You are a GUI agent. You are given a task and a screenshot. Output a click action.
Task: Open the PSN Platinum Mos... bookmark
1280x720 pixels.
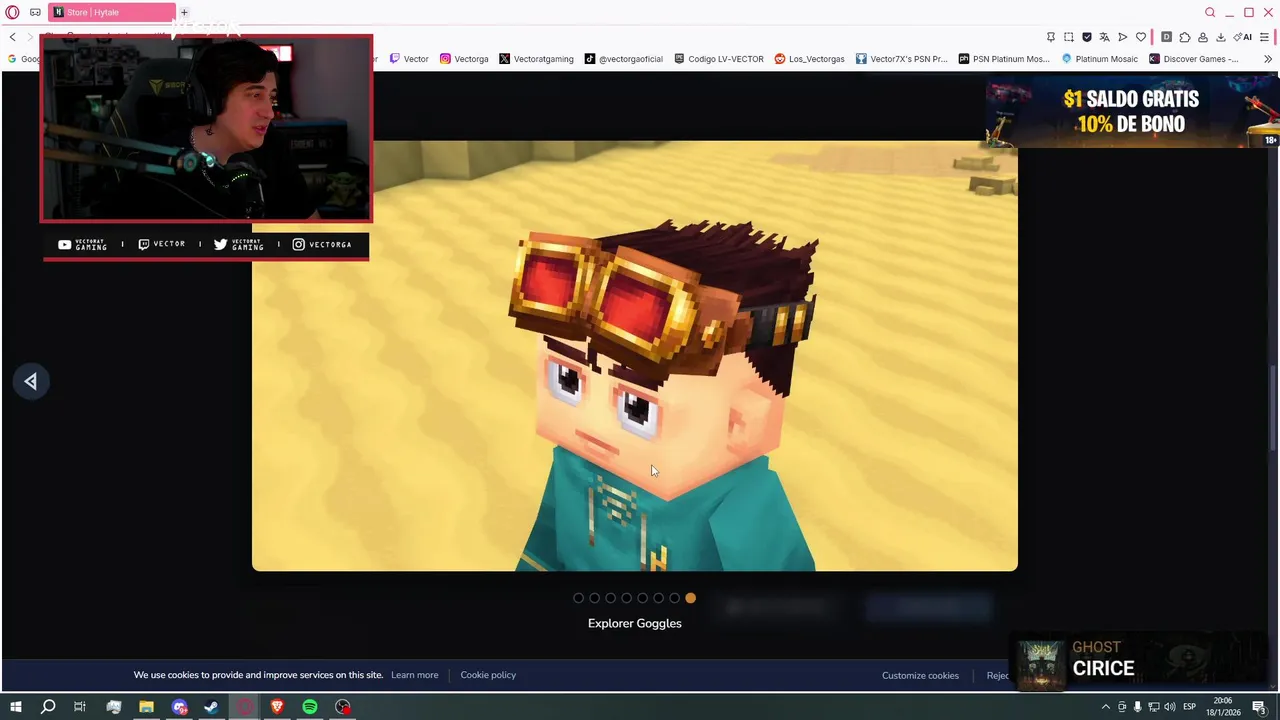click(x=1004, y=59)
